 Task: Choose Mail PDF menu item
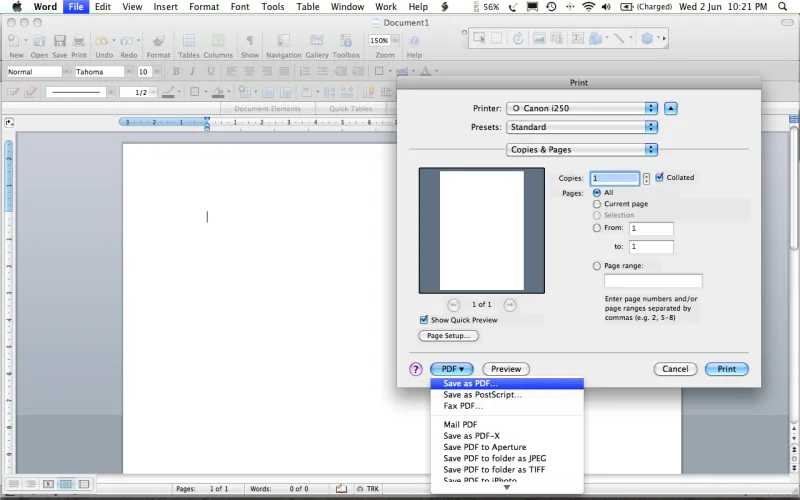(507, 424)
